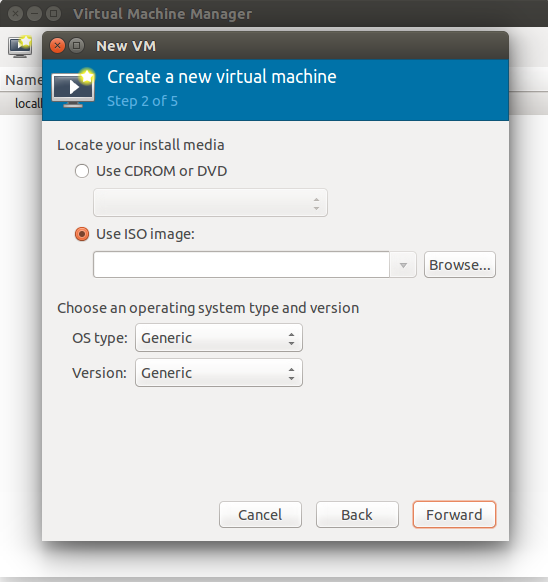Click Browse to locate ISO image

(x=460, y=265)
